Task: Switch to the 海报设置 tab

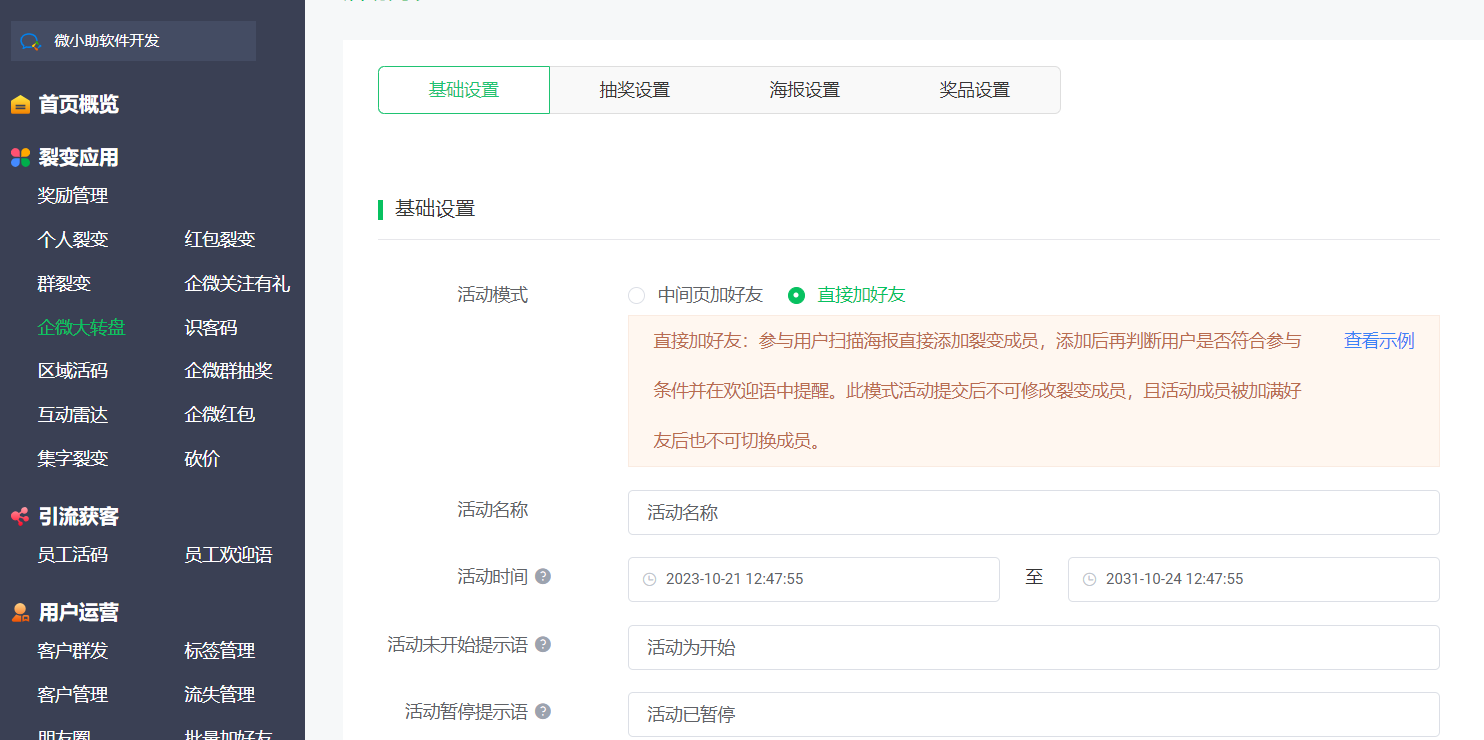Action: (x=804, y=90)
